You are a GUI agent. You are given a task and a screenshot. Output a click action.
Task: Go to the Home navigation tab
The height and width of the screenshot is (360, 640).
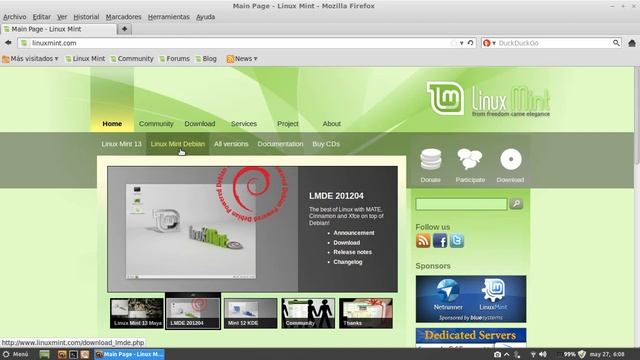[x=112, y=124]
